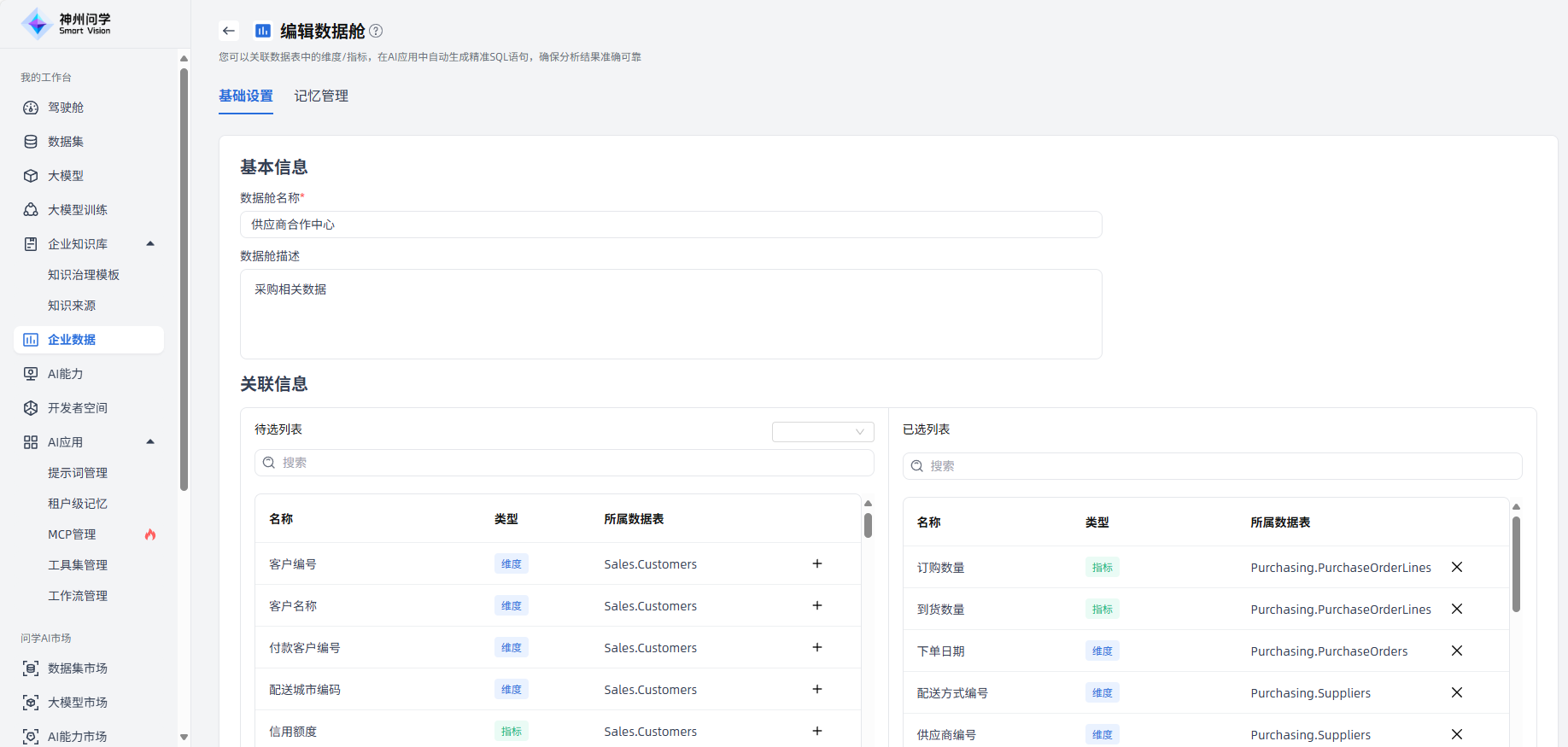Click the 神州问学 Smart Vision logo

[66, 24]
